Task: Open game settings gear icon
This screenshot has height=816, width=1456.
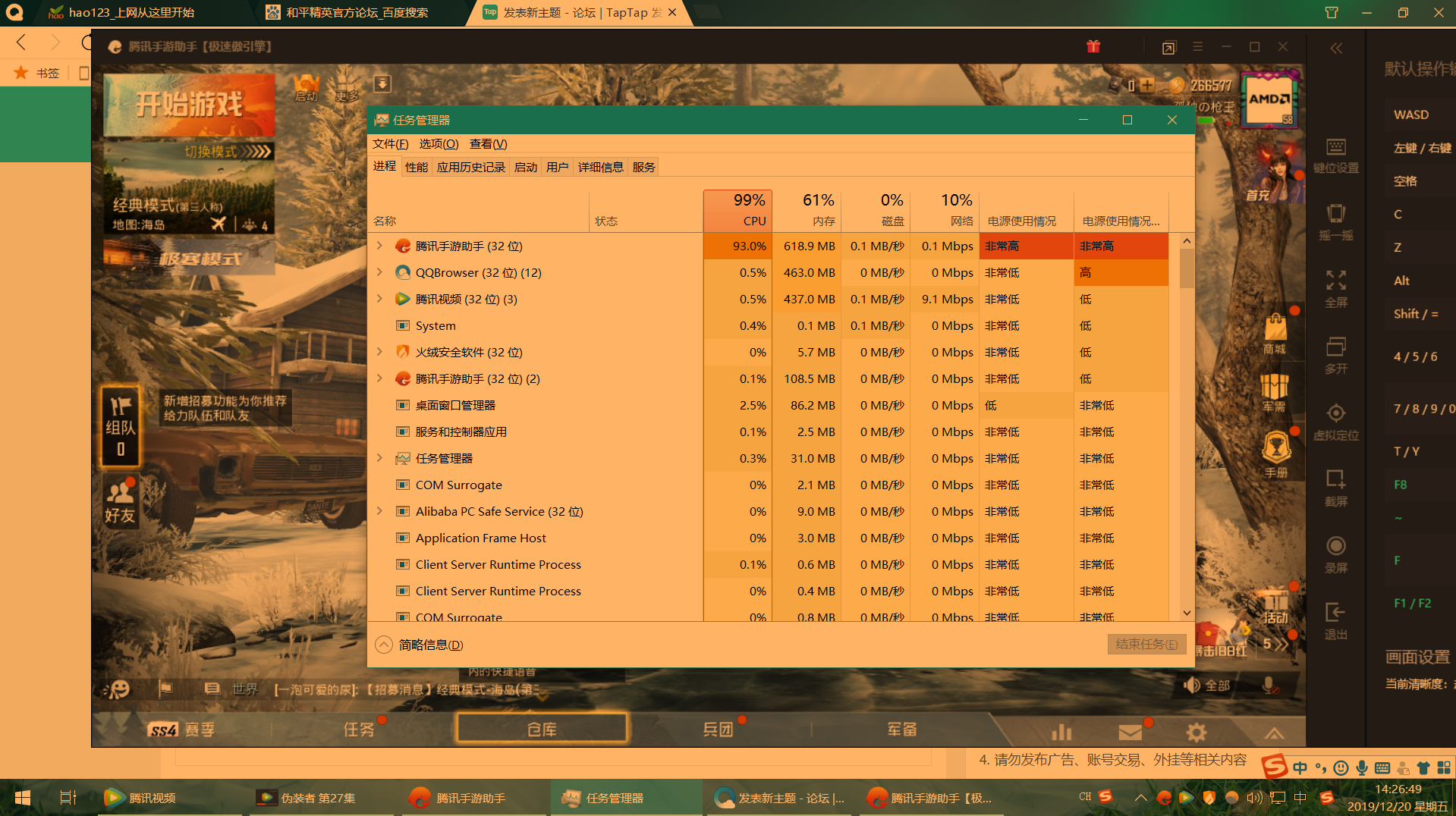Action: coord(1197,732)
